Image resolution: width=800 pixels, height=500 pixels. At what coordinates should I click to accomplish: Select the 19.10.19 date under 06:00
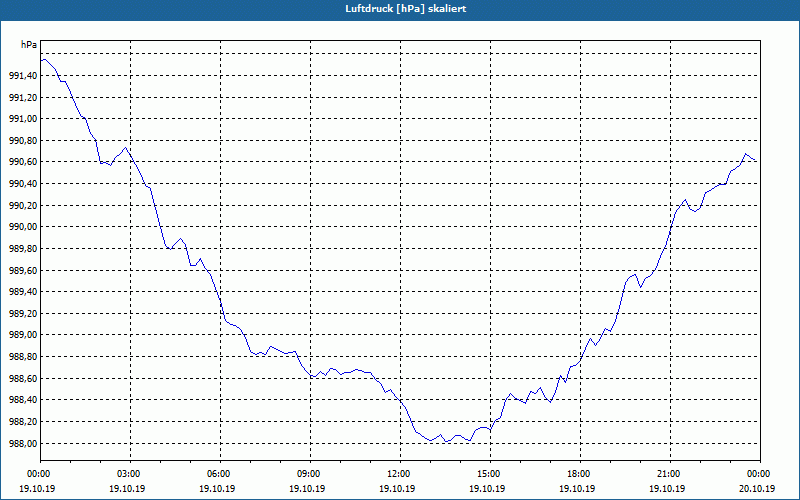(x=217, y=488)
